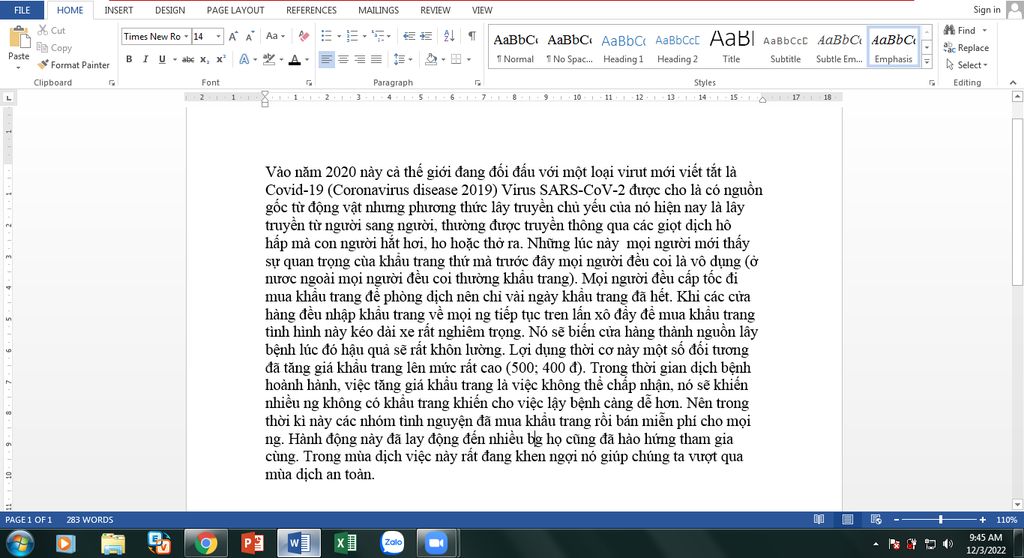Image resolution: width=1024 pixels, height=558 pixels.
Task: Decrease font size with Shrink Font
Action: (249, 37)
